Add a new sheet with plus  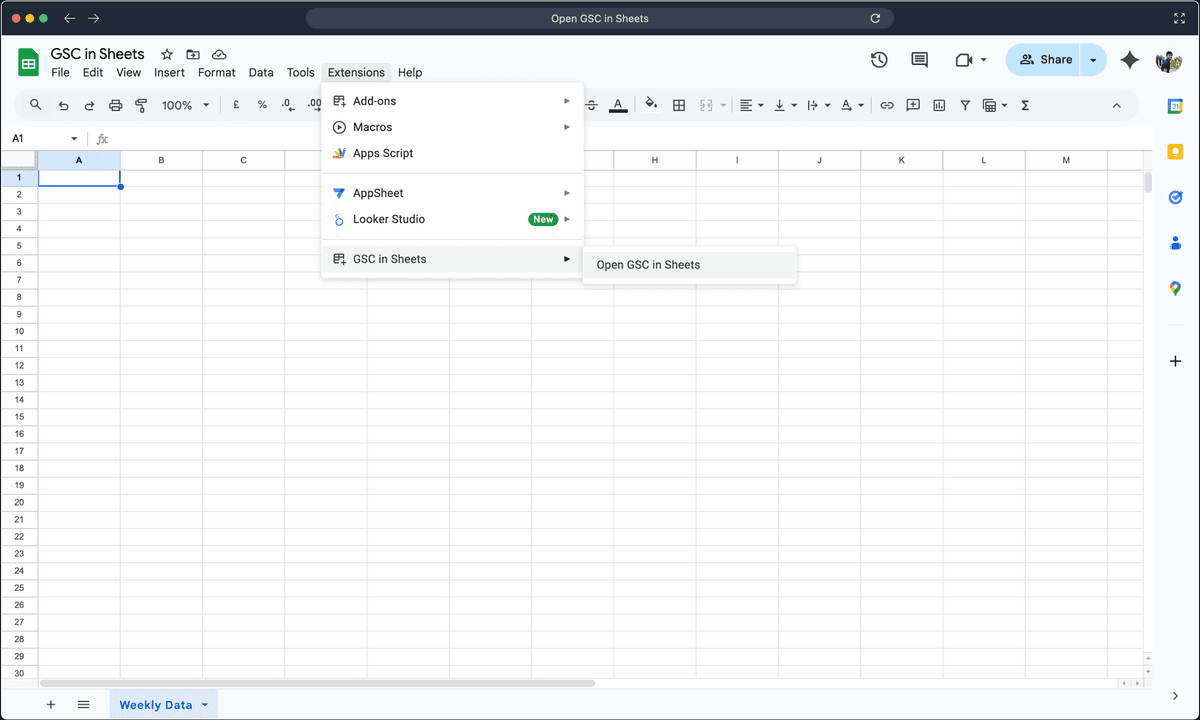pos(51,705)
